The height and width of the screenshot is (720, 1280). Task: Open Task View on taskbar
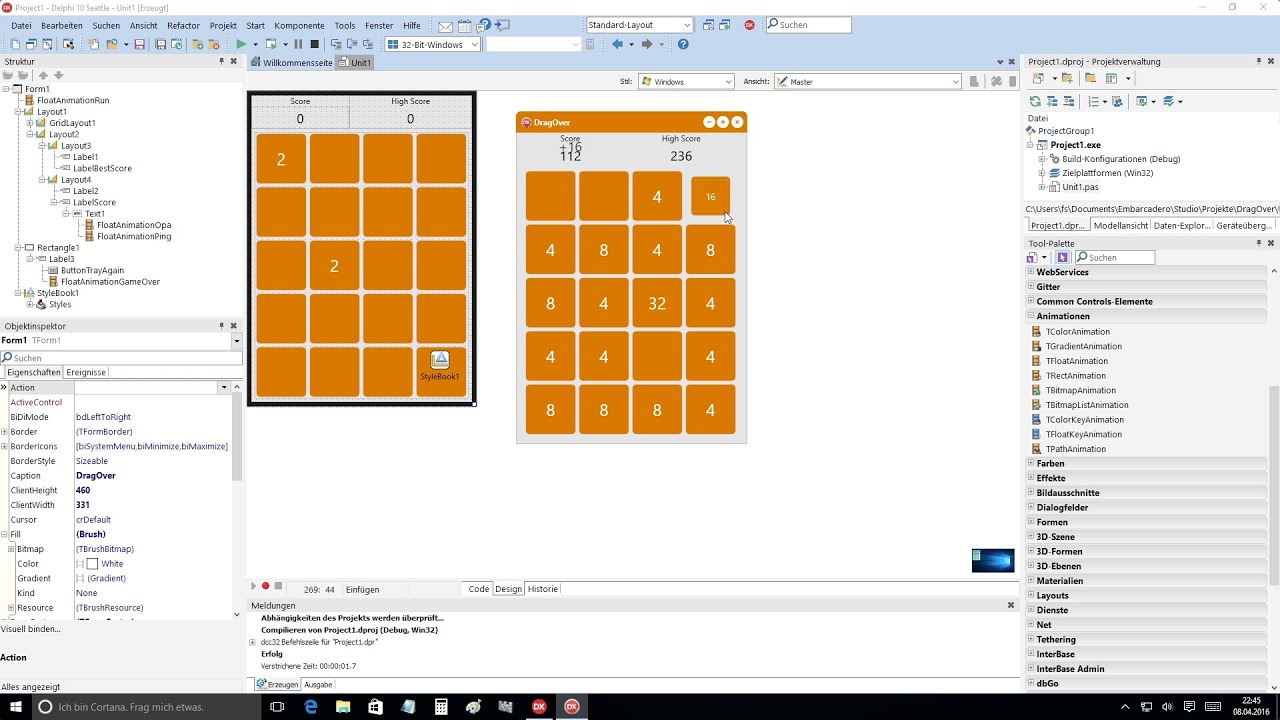[x=277, y=707]
